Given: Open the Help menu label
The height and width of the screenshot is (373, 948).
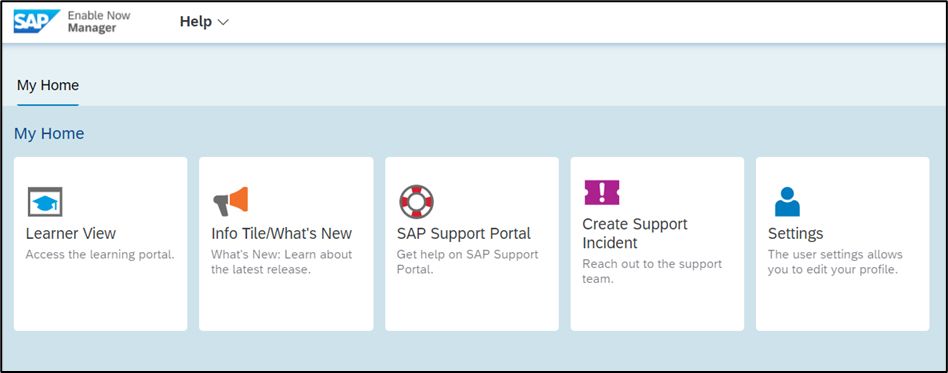Looking at the screenshot, I should 195,22.
